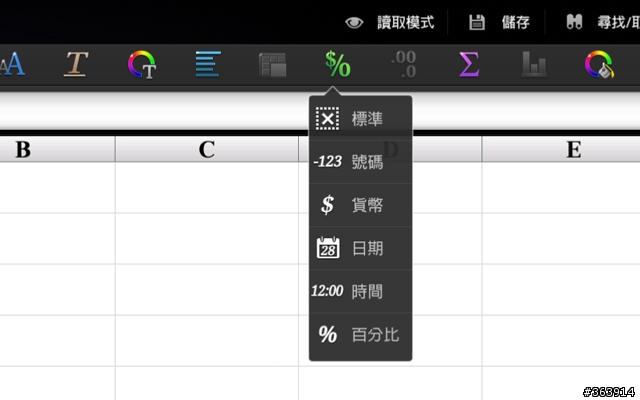640x400 pixels.
Task: Choose 號碼 number format
Action: coord(360,162)
